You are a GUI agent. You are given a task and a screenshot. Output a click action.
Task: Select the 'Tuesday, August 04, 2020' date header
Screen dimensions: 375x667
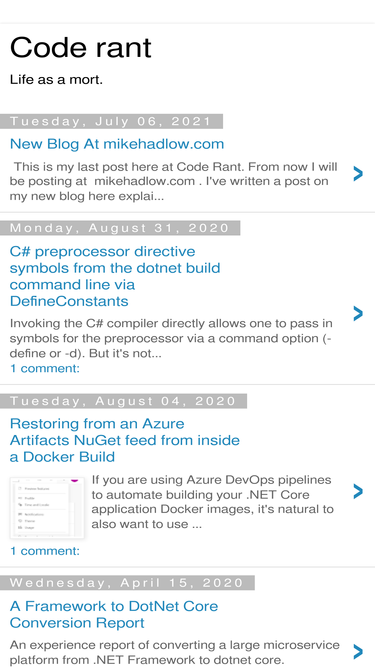coord(123,401)
